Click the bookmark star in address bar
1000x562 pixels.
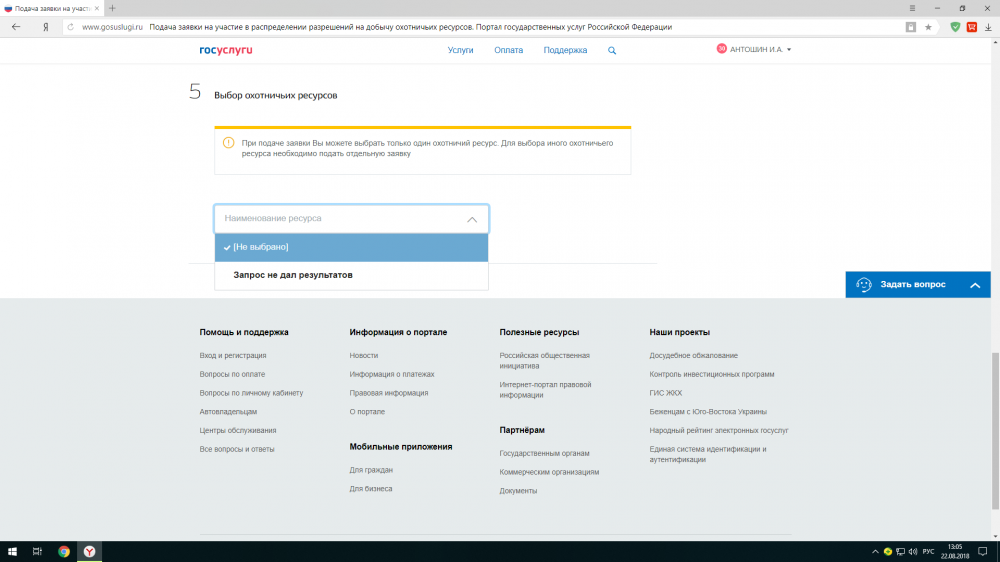coord(928,27)
